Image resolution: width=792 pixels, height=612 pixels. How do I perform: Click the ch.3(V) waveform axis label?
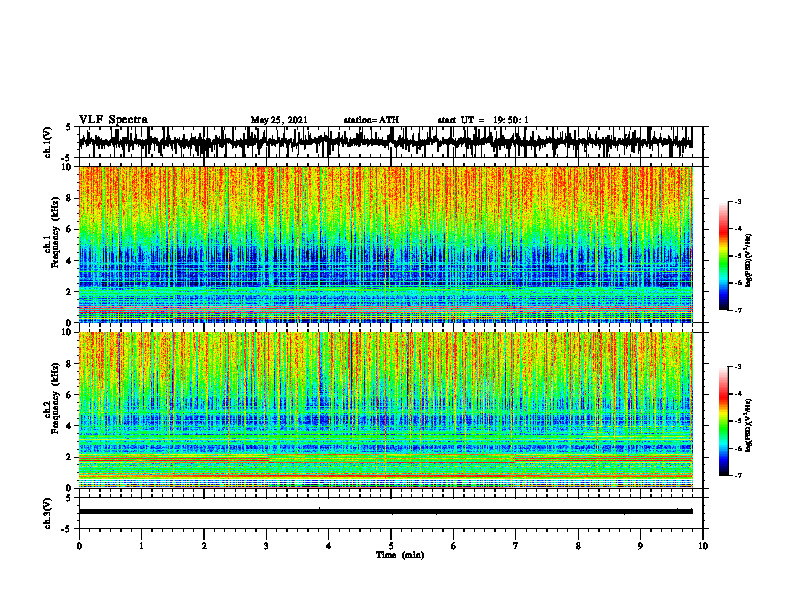click(x=48, y=513)
